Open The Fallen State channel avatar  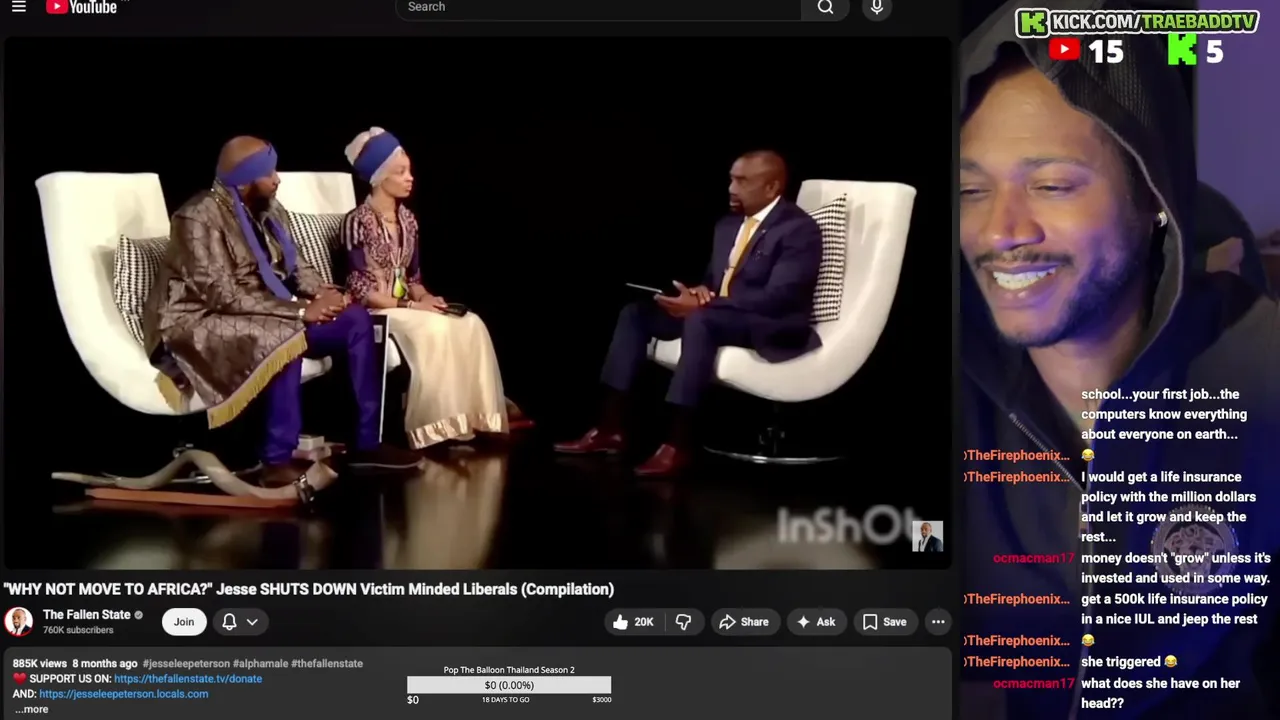18,621
